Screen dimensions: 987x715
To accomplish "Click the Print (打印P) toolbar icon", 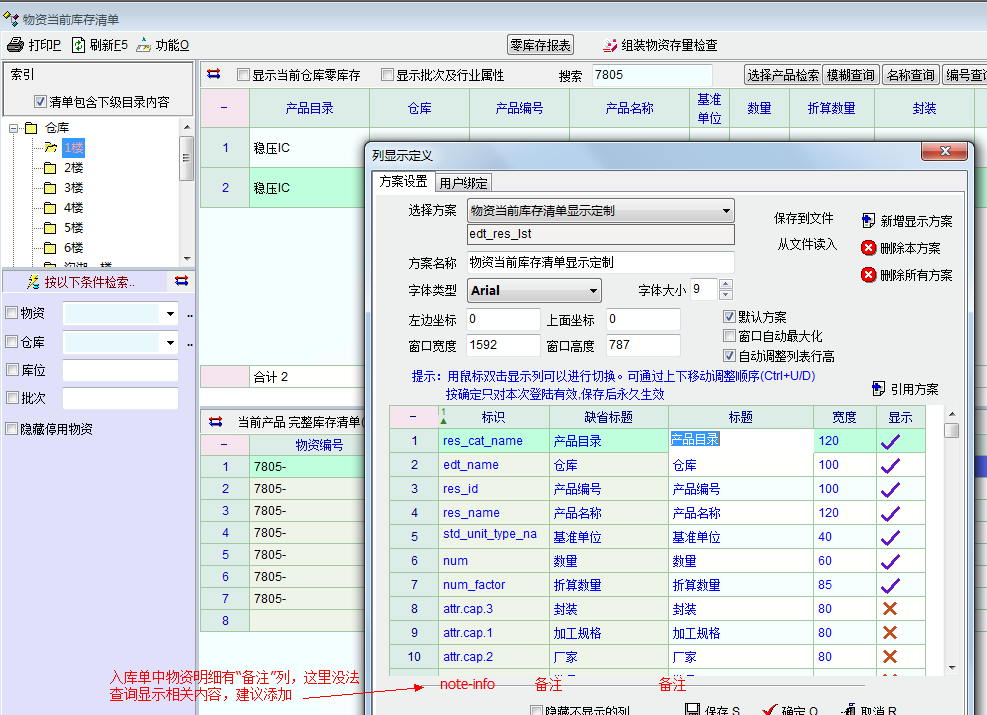I will [15, 45].
